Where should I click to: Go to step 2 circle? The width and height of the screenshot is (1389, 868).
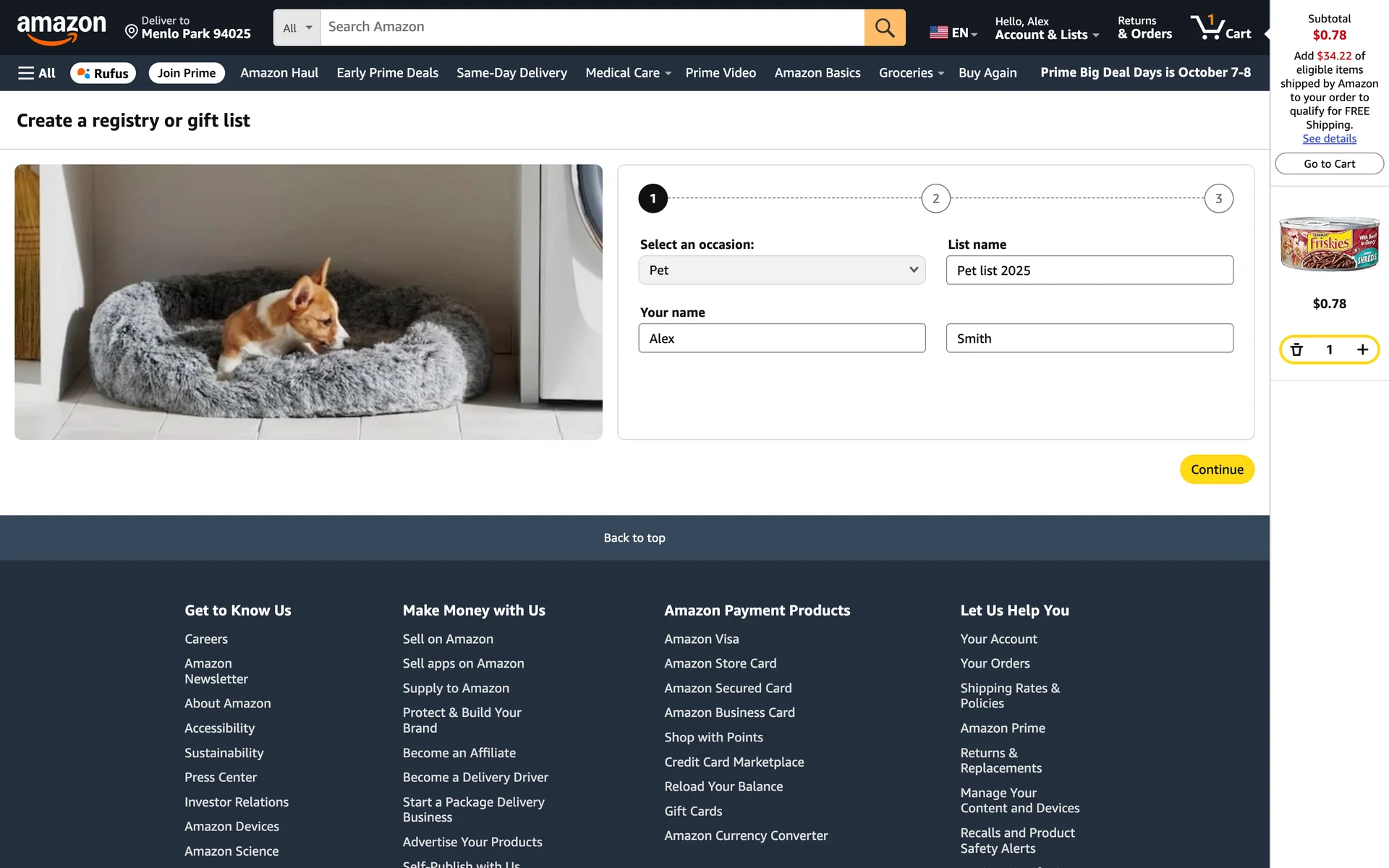[935, 199]
